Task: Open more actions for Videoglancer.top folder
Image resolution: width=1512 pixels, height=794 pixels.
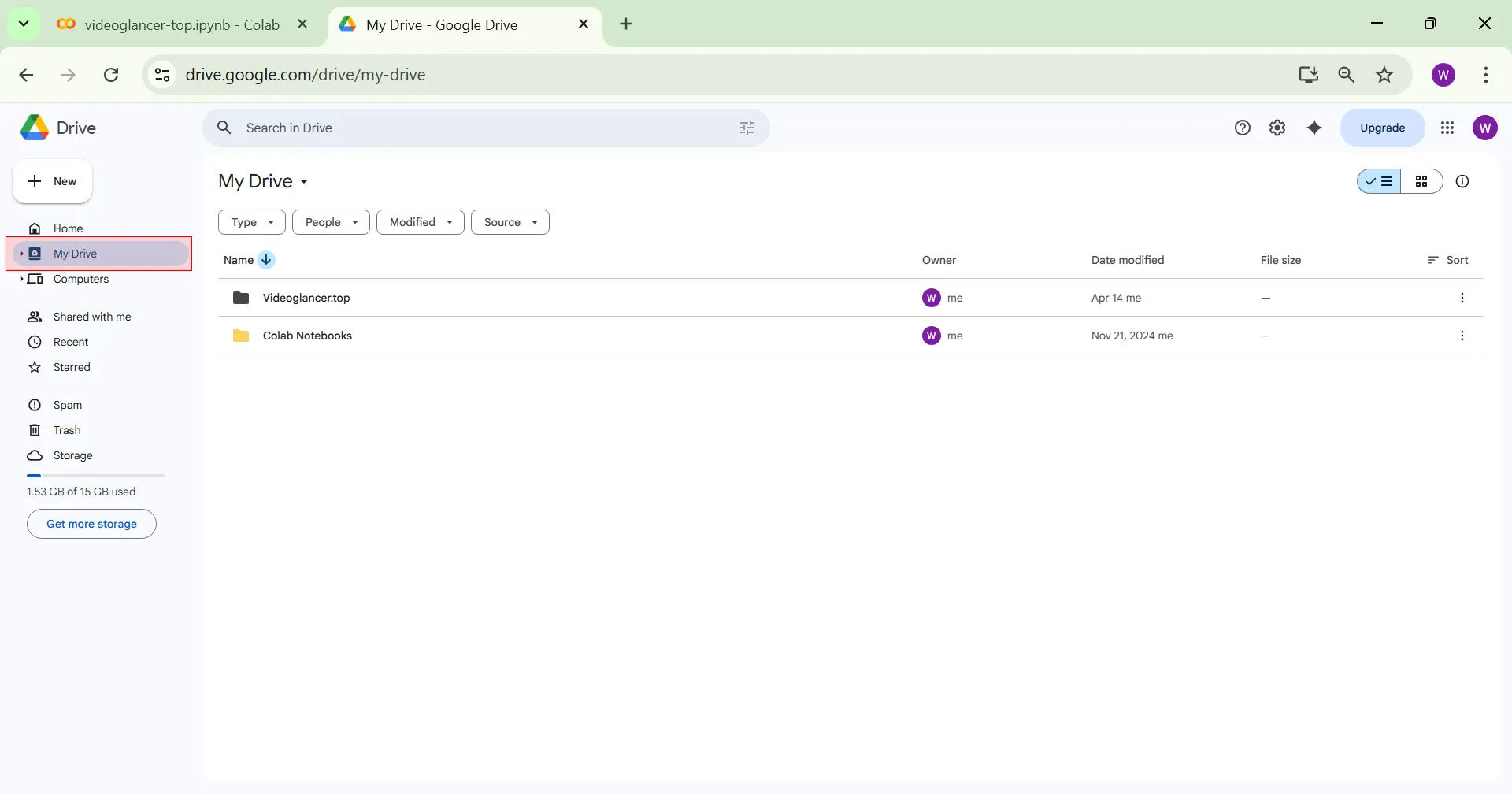Action: pyautogui.click(x=1462, y=298)
